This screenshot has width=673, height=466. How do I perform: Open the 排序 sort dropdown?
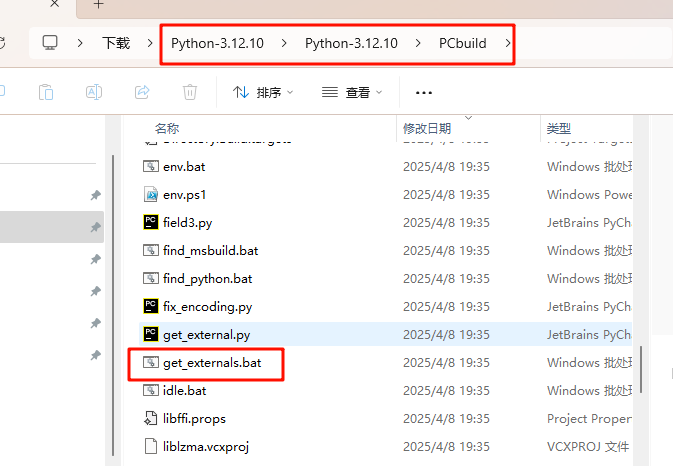[263, 92]
